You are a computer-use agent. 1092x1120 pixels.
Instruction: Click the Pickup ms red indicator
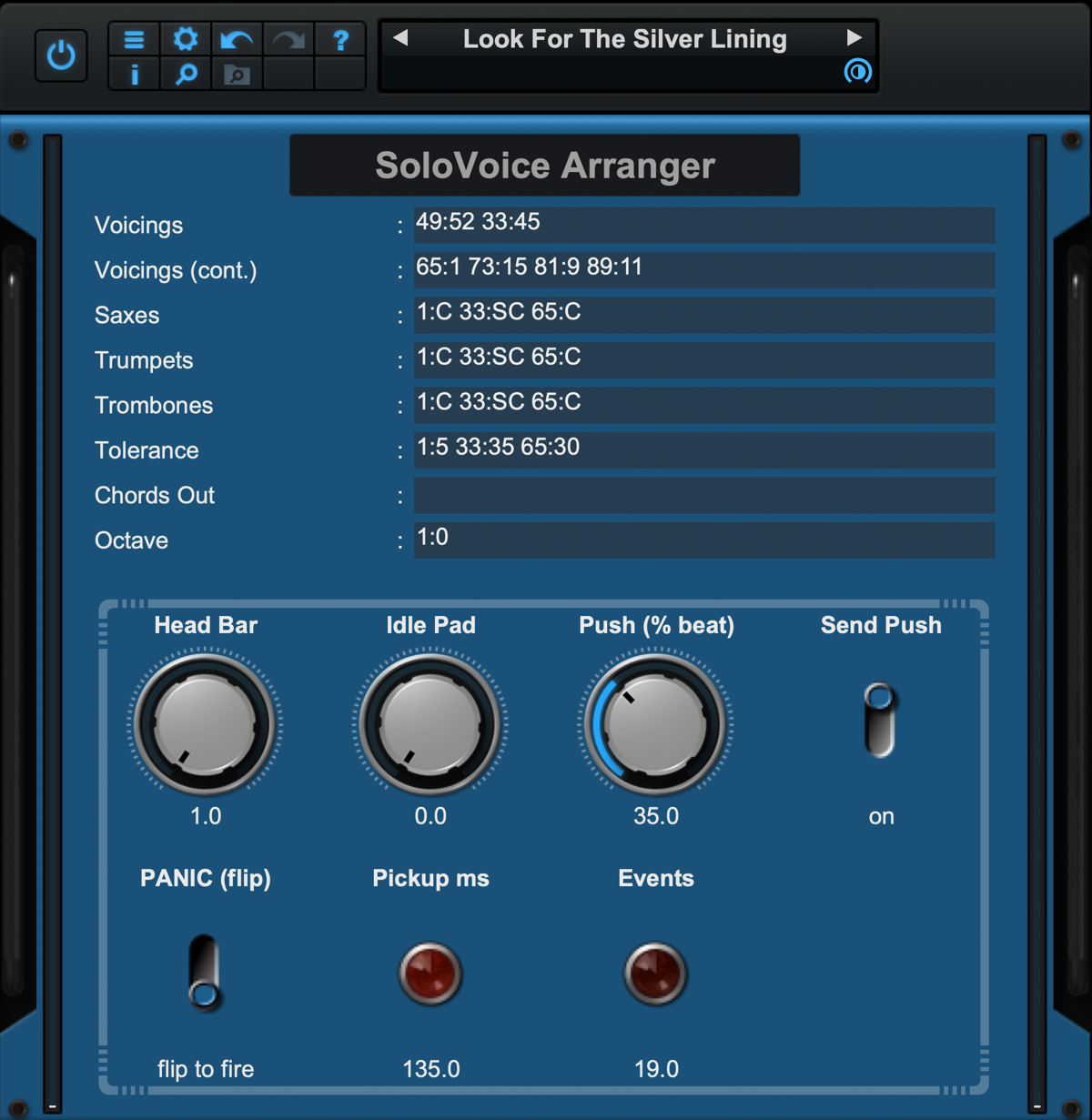tap(430, 974)
